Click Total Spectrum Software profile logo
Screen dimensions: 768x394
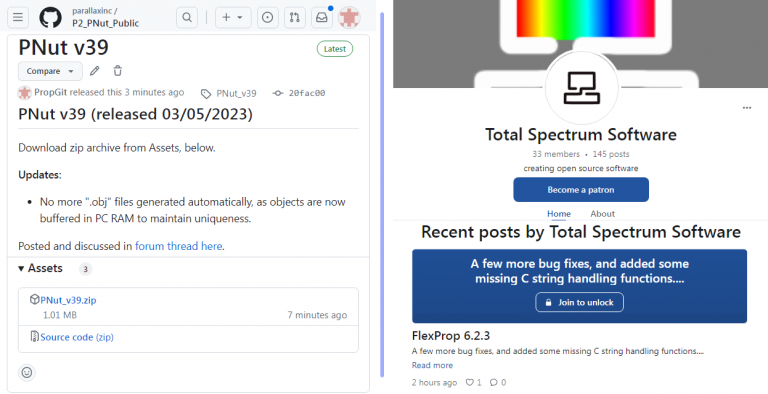pos(581,88)
